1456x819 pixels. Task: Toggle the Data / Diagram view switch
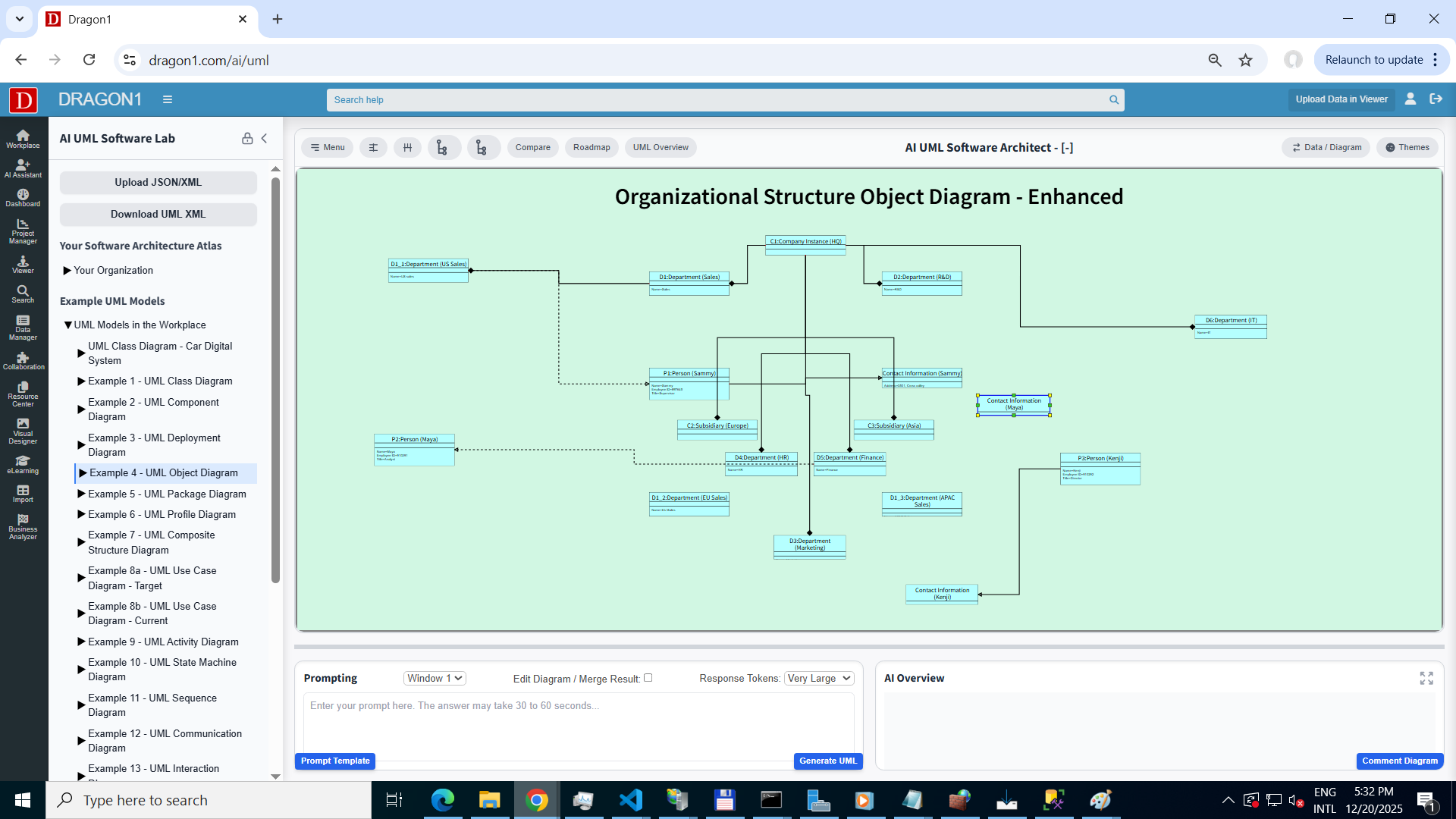(x=1326, y=147)
